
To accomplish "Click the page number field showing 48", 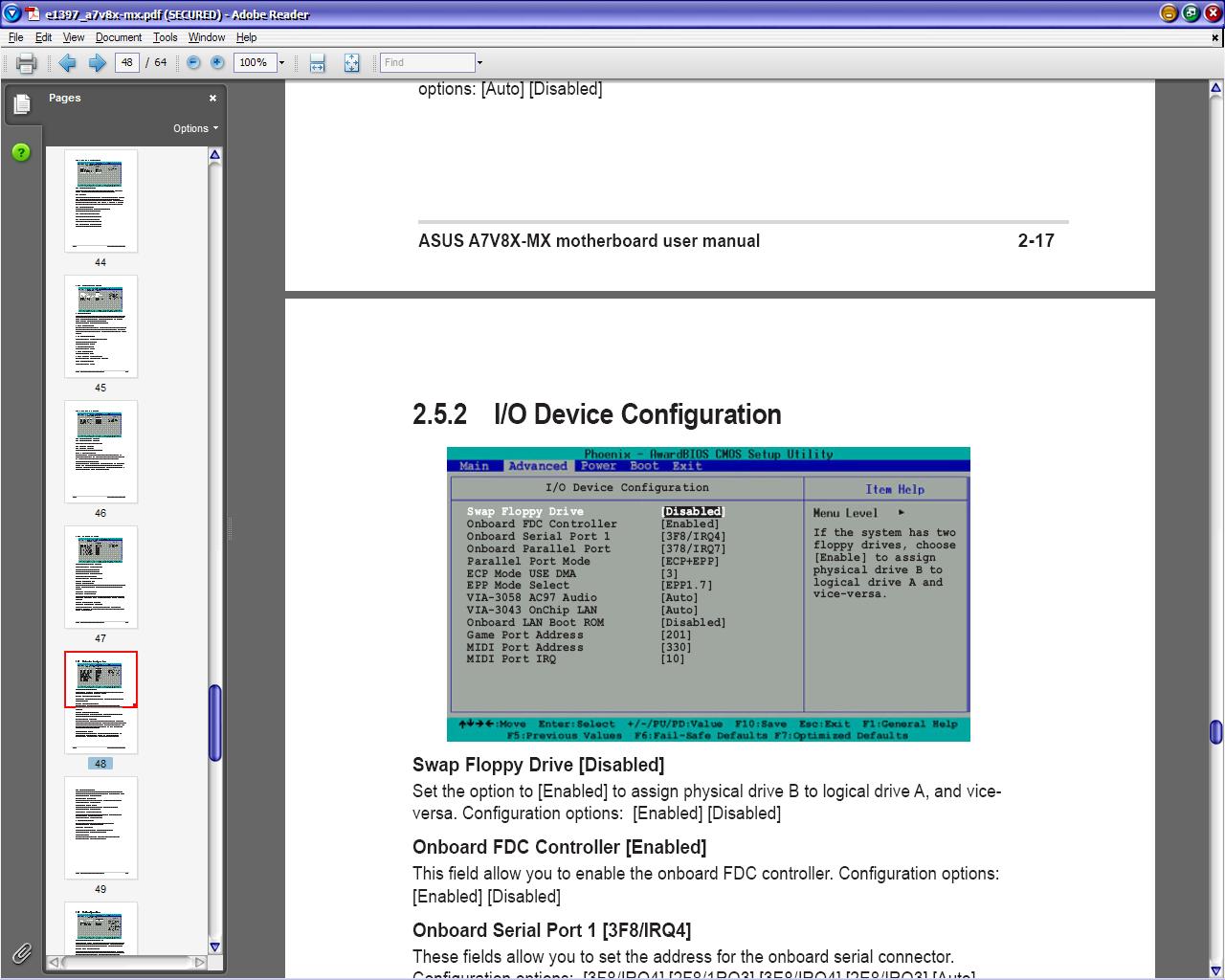I will click(126, 62).
